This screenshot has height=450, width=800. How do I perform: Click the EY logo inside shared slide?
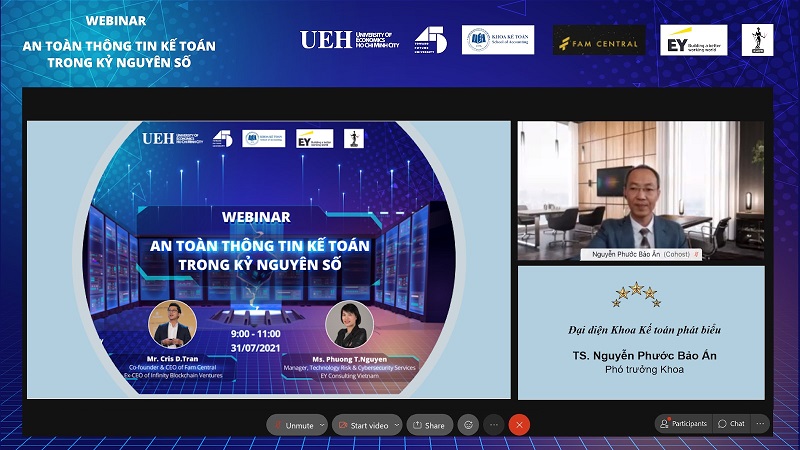(314, 138)
